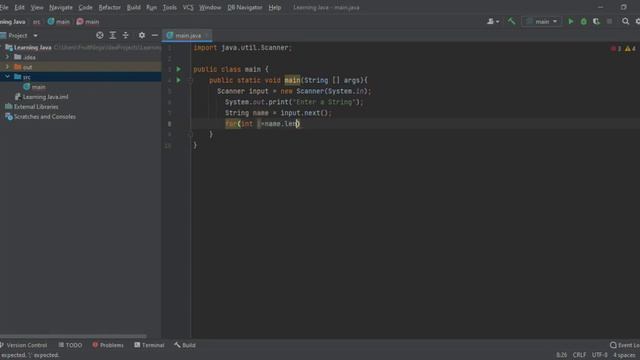The width and height of the screenshot is (640, 360).
Task: Click the error count indicator in editor
Action: tap(616, 49)
